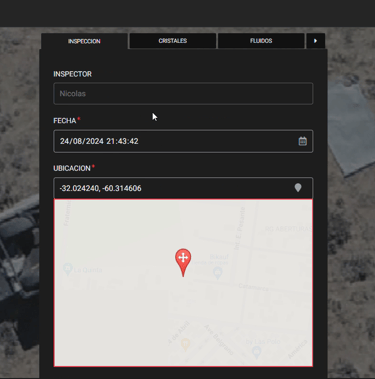Switch to the INSPECCION tab

tap(84, 41)
